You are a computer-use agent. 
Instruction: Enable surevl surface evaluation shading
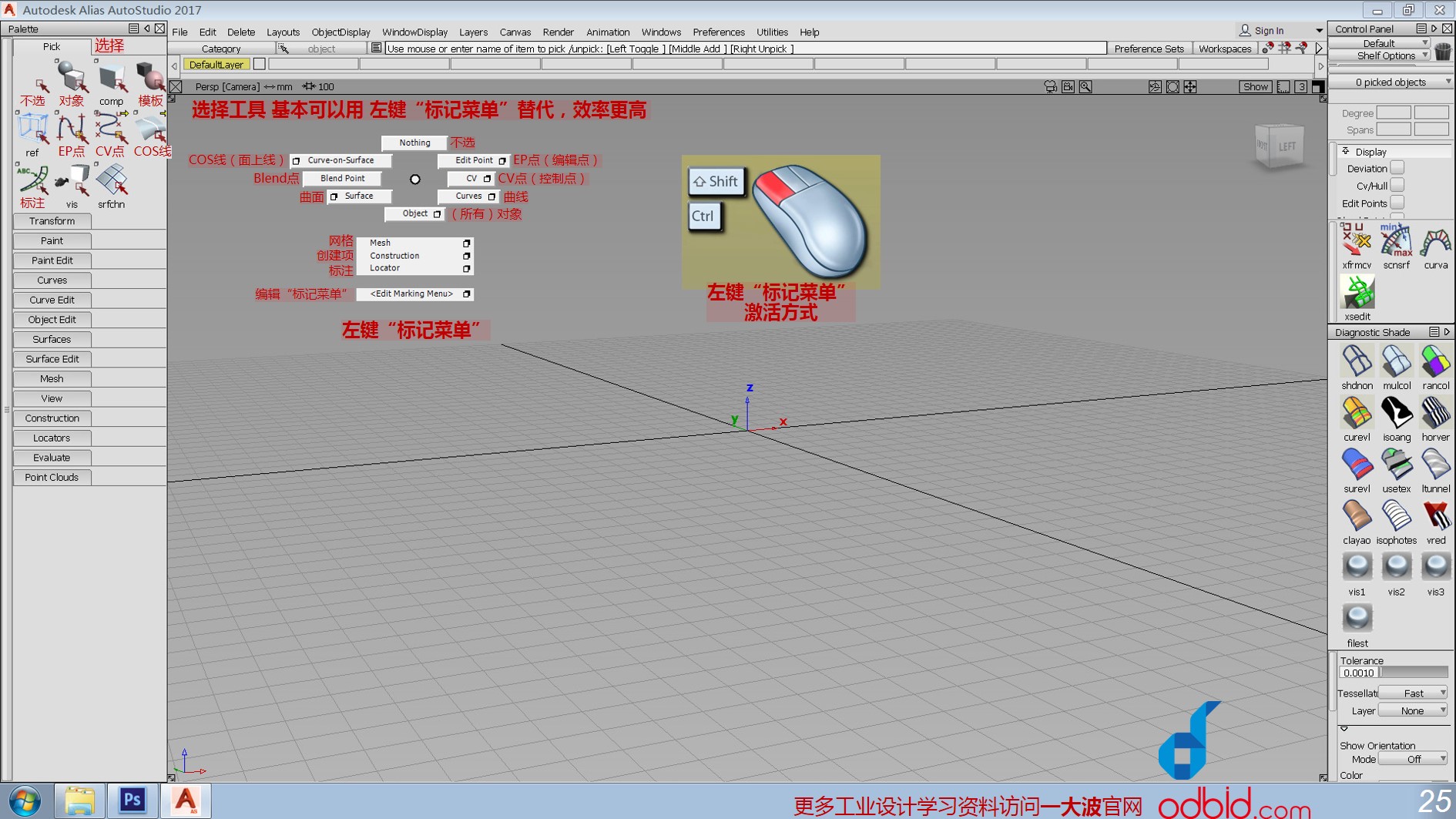(x=1357, y=465)
